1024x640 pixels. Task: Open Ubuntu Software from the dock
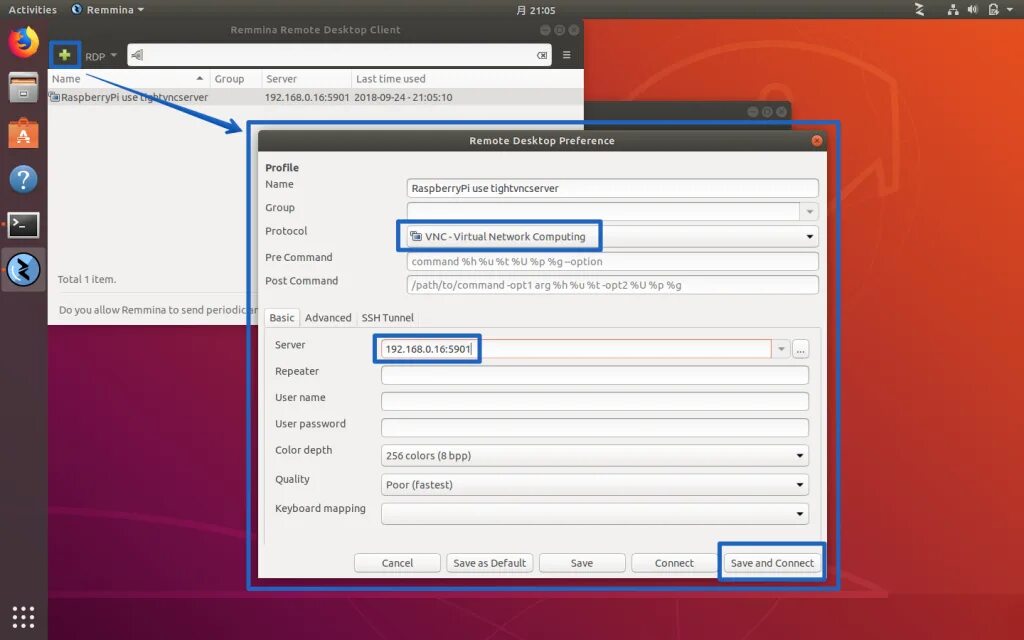[24, 133]
